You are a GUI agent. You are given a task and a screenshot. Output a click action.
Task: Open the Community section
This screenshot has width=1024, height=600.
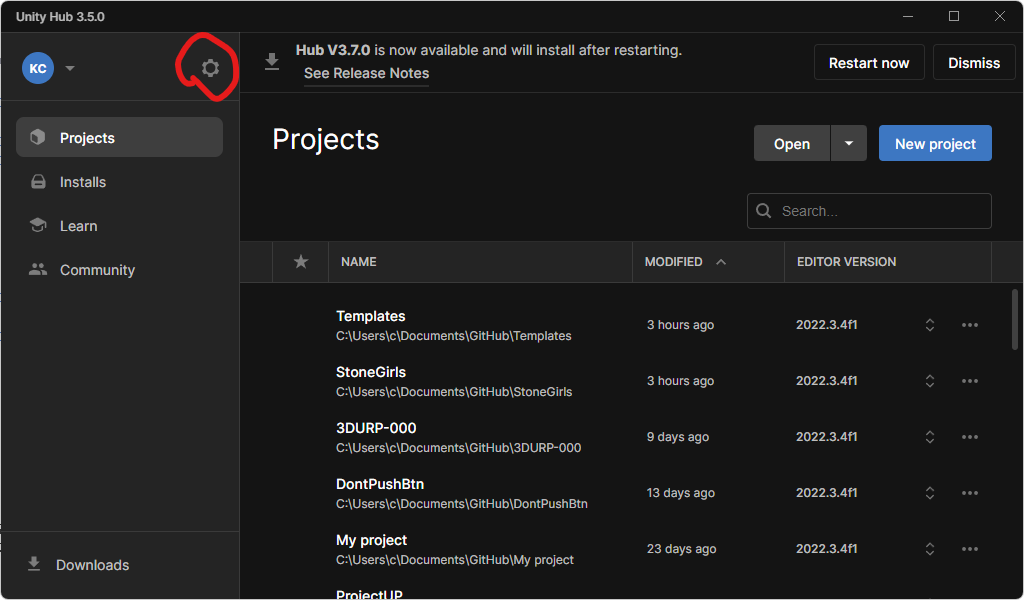(120, 270)
